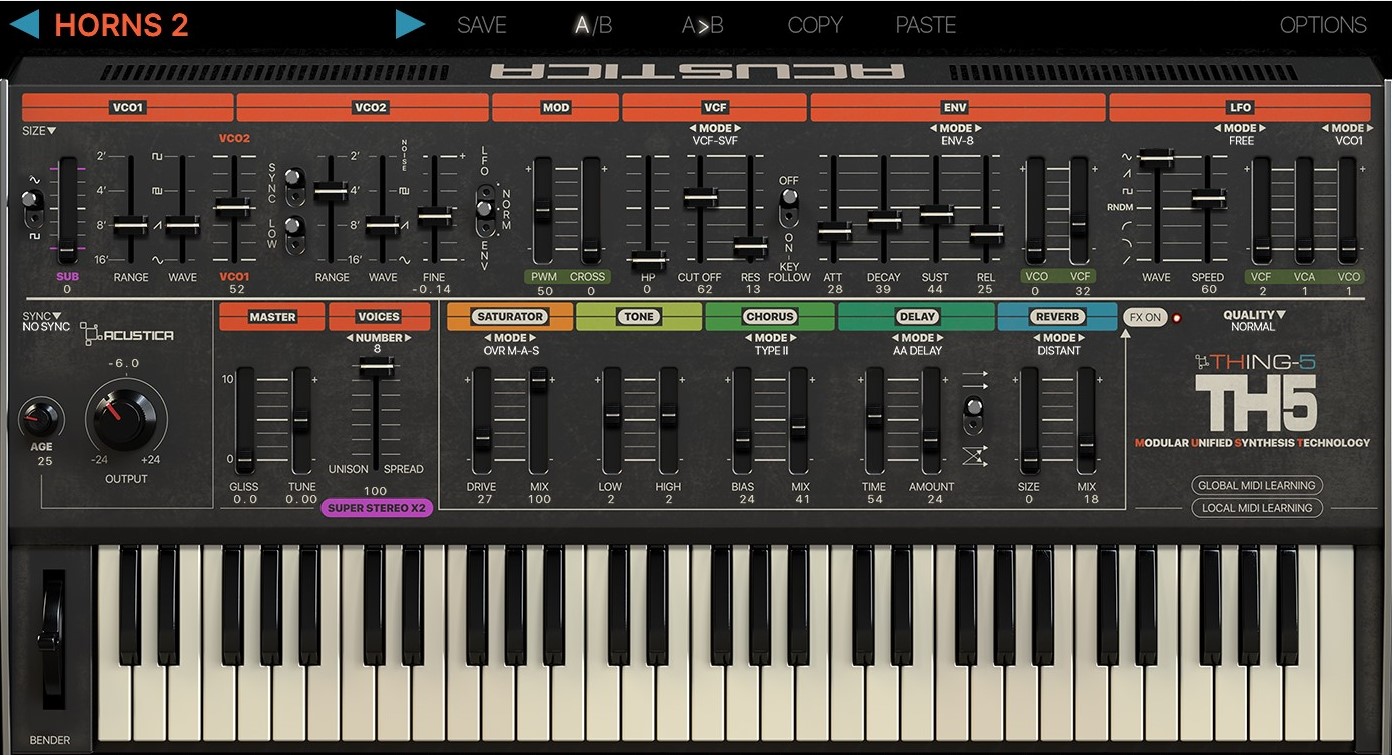Step the ENV MODE backward with its left arrow
Viewport: 1392px width, 755px height.
(x=933, y=128)
